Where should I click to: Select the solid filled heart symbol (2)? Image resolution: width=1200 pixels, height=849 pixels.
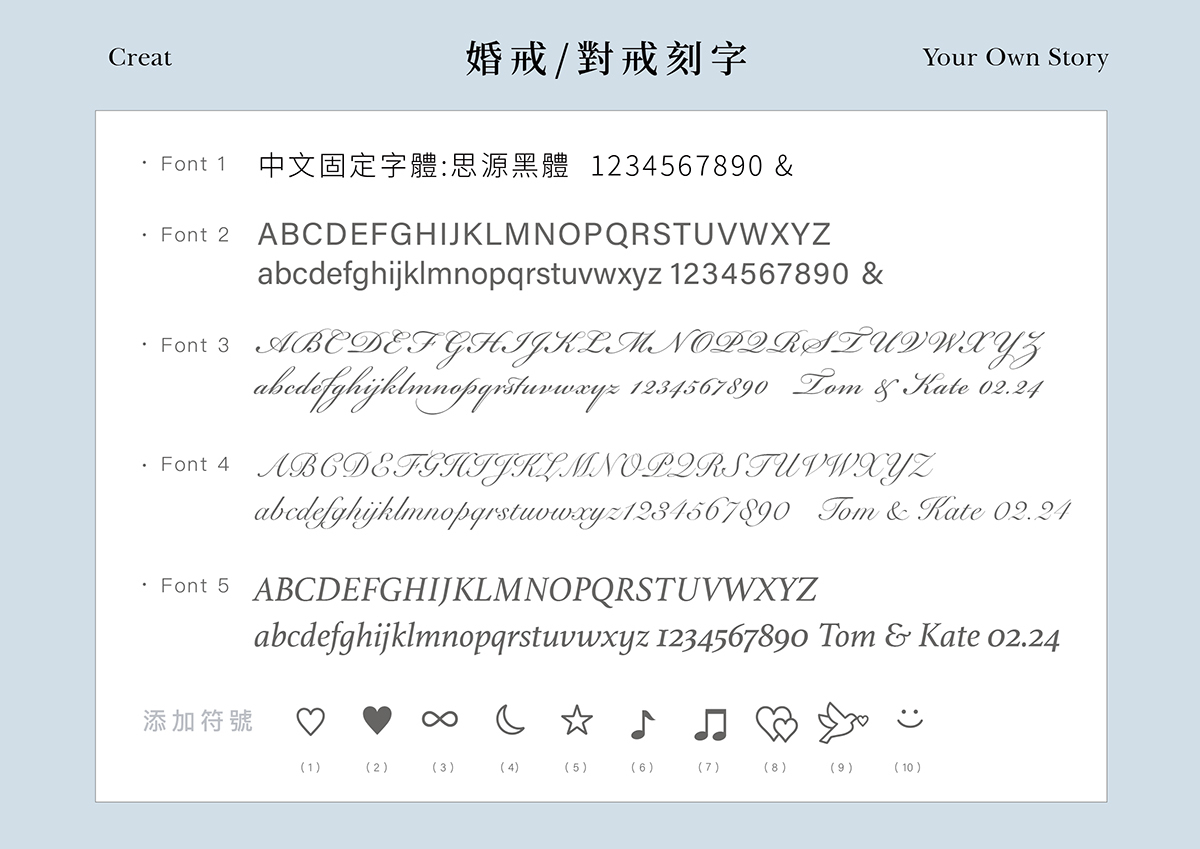pyautogui.click(x=377, y=720)
